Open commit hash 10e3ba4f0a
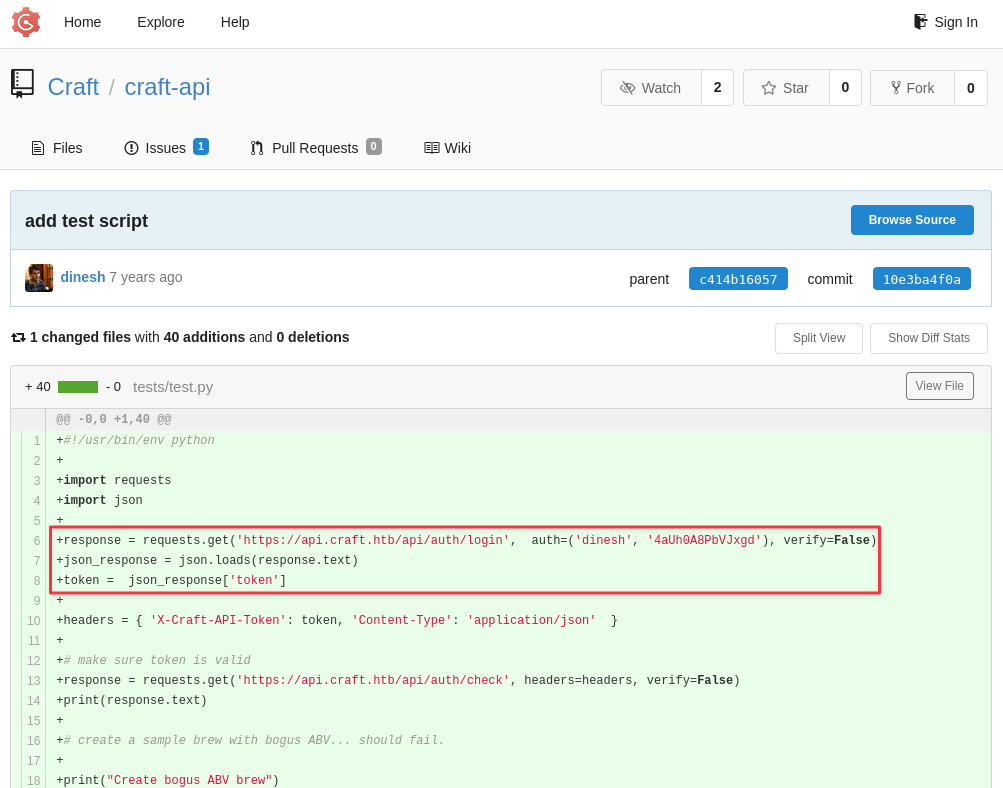This screenshot has height=788, width=1003. click(922, 279)
